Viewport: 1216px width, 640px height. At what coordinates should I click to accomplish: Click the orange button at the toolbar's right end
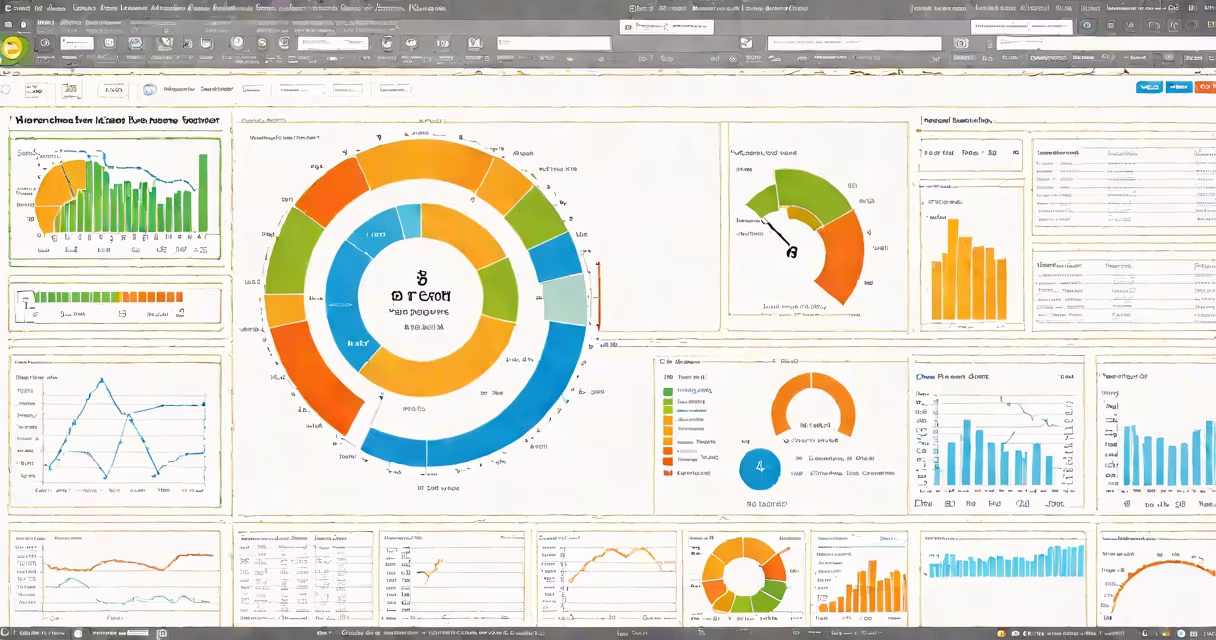1205,87
